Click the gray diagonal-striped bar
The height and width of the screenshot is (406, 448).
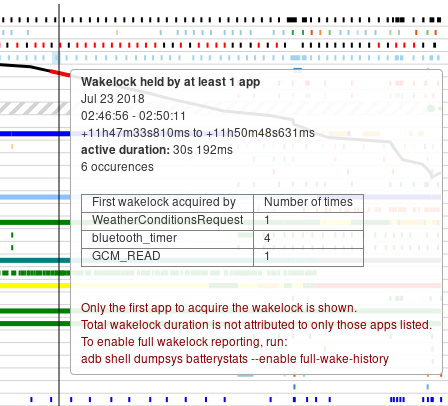(x=35, y=108)
